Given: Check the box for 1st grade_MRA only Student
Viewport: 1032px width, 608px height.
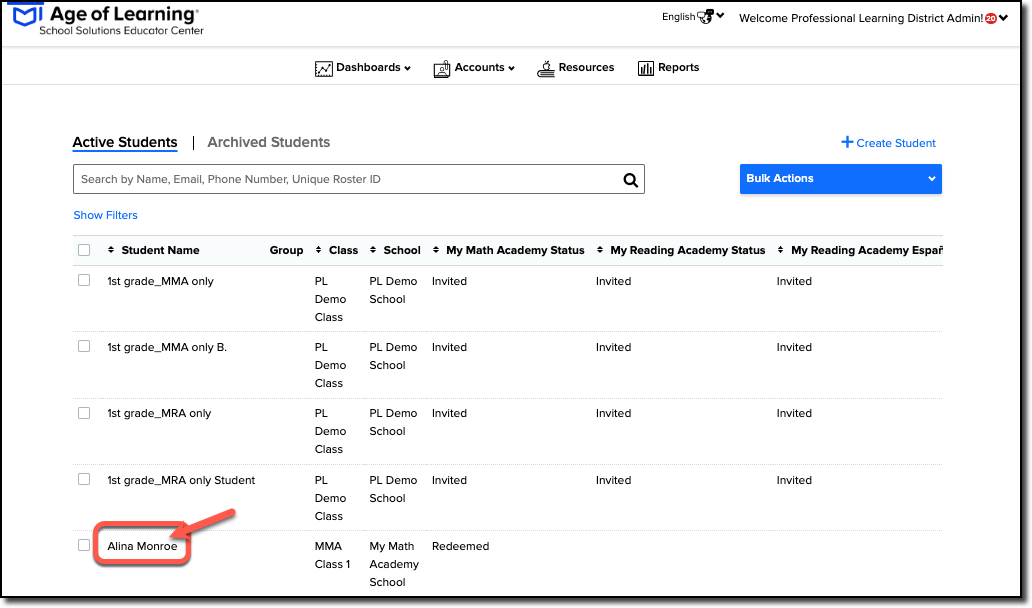Looking at the screenshot, I should point(84,479).
